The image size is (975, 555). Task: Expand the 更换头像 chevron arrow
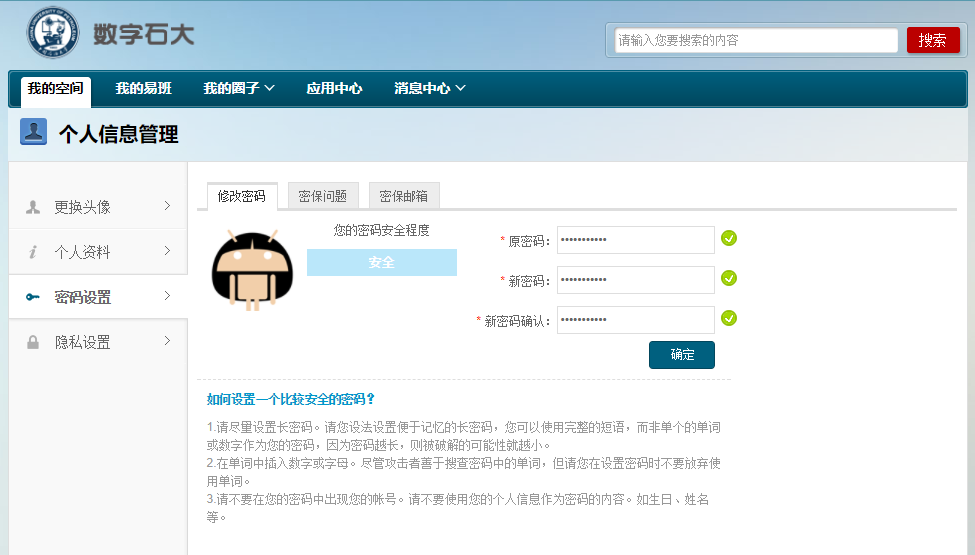click(x=167, y=206)
